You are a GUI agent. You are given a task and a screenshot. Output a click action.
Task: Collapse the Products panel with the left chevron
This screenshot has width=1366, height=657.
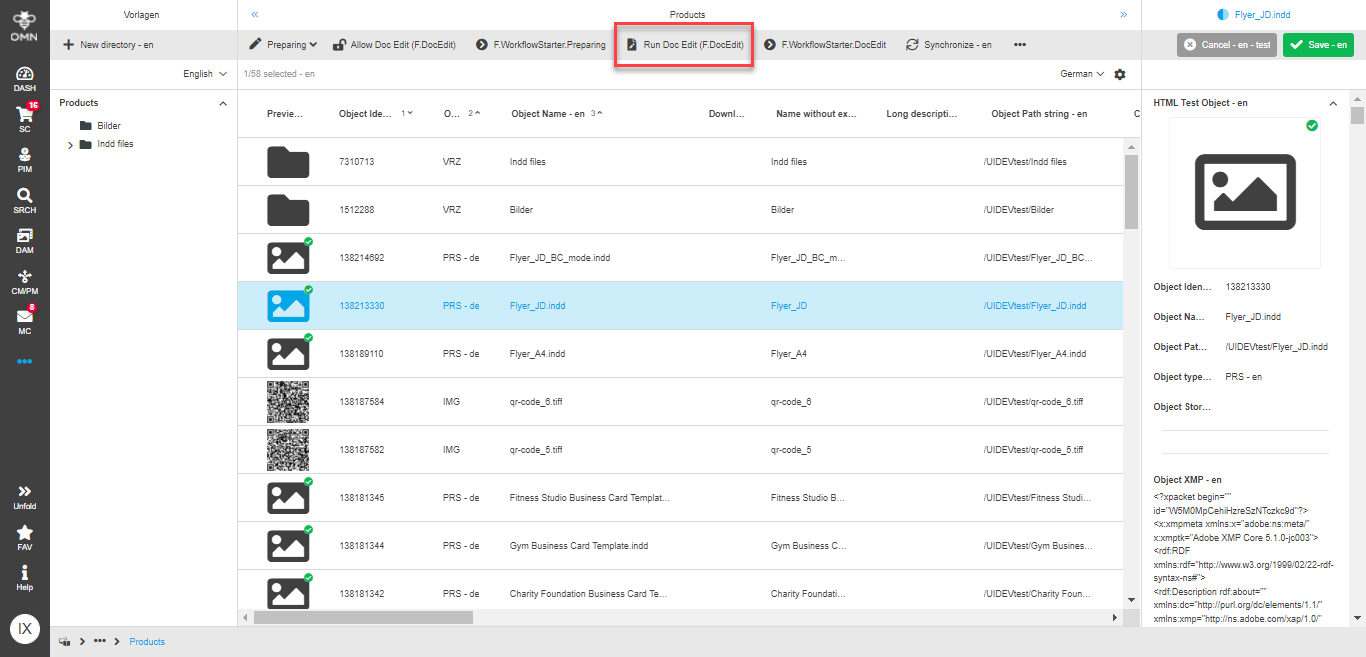click(253, 14)
